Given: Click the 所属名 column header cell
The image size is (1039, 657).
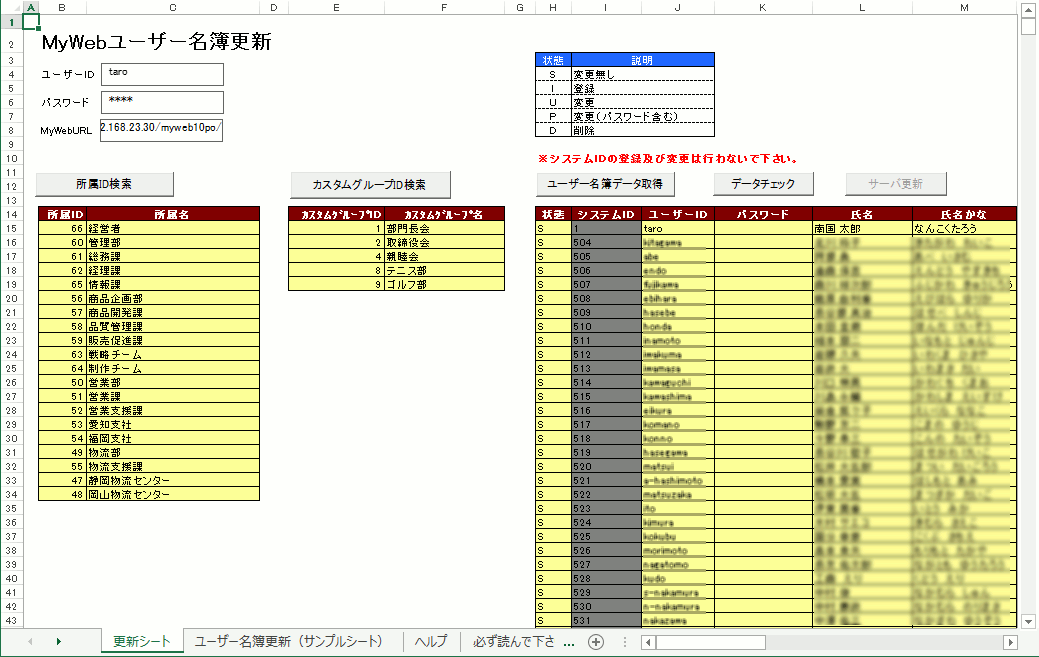Looking at the screenshot, I should tap(173, 215).
